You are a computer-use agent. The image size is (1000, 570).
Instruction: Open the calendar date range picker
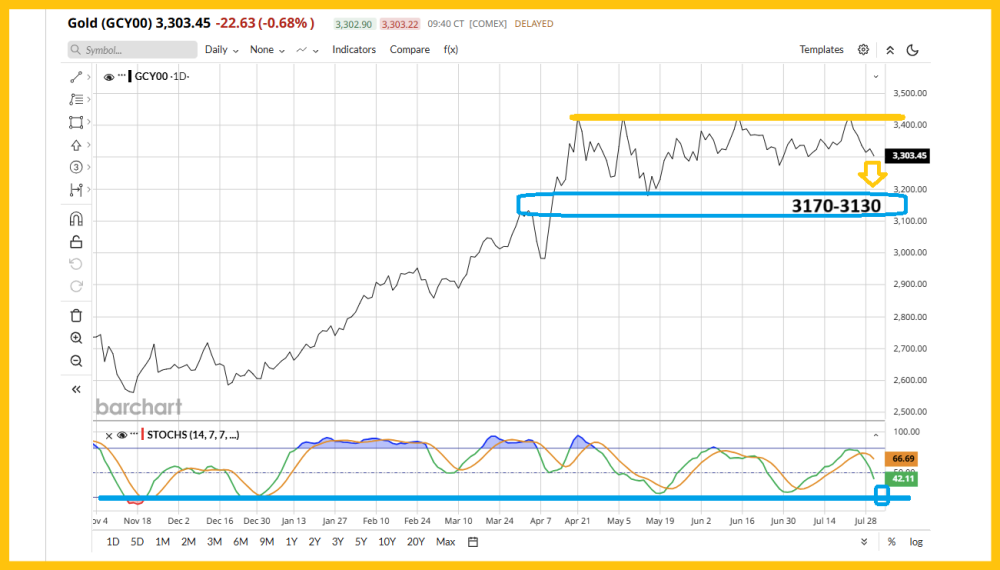tap(473, 542)
